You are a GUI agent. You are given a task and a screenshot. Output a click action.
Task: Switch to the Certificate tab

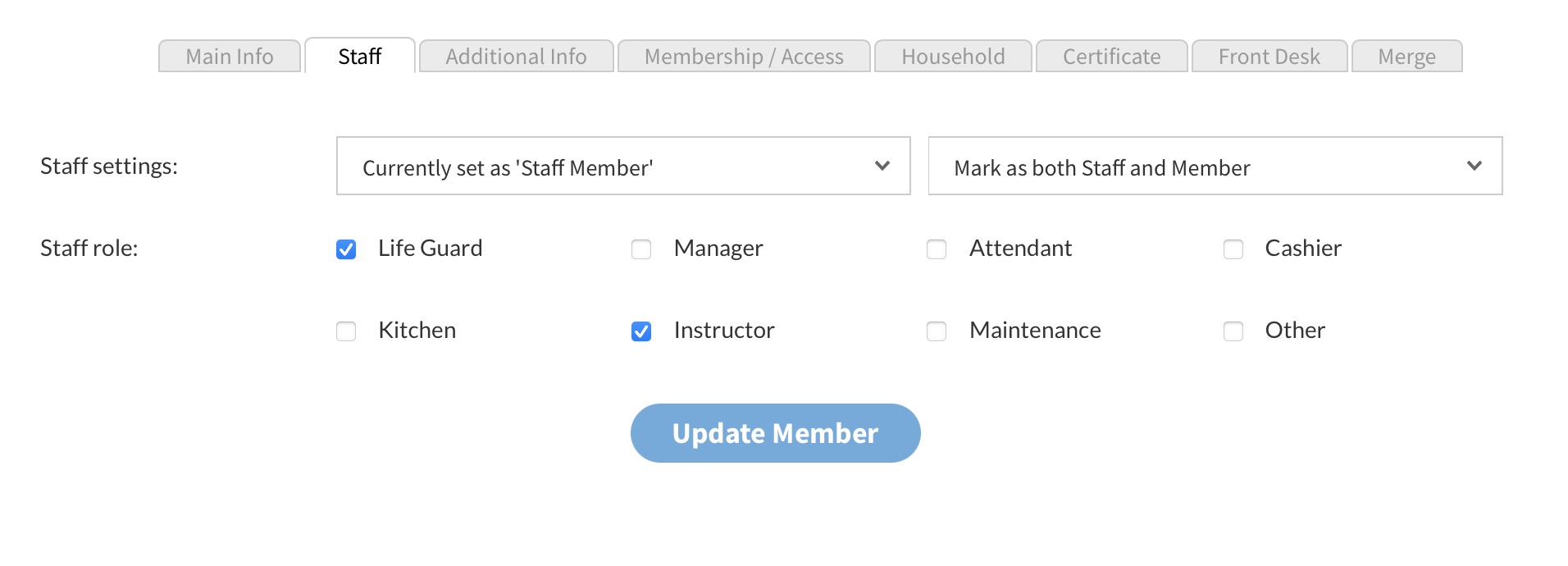tap(1111, 57)
